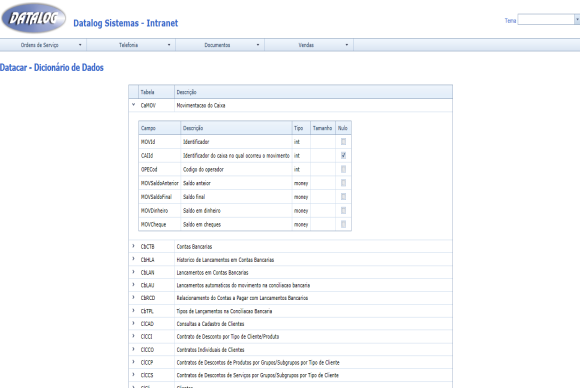
Task: Open the Telefonia menu
Action: (131, 45)
